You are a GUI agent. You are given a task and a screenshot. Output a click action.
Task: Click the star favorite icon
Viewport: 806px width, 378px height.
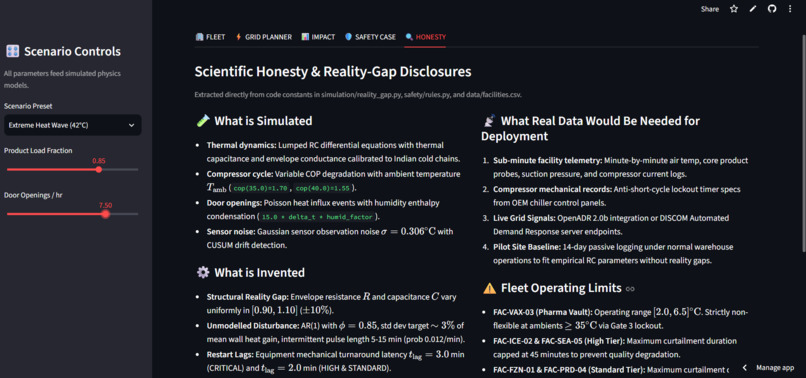[734, 9]
